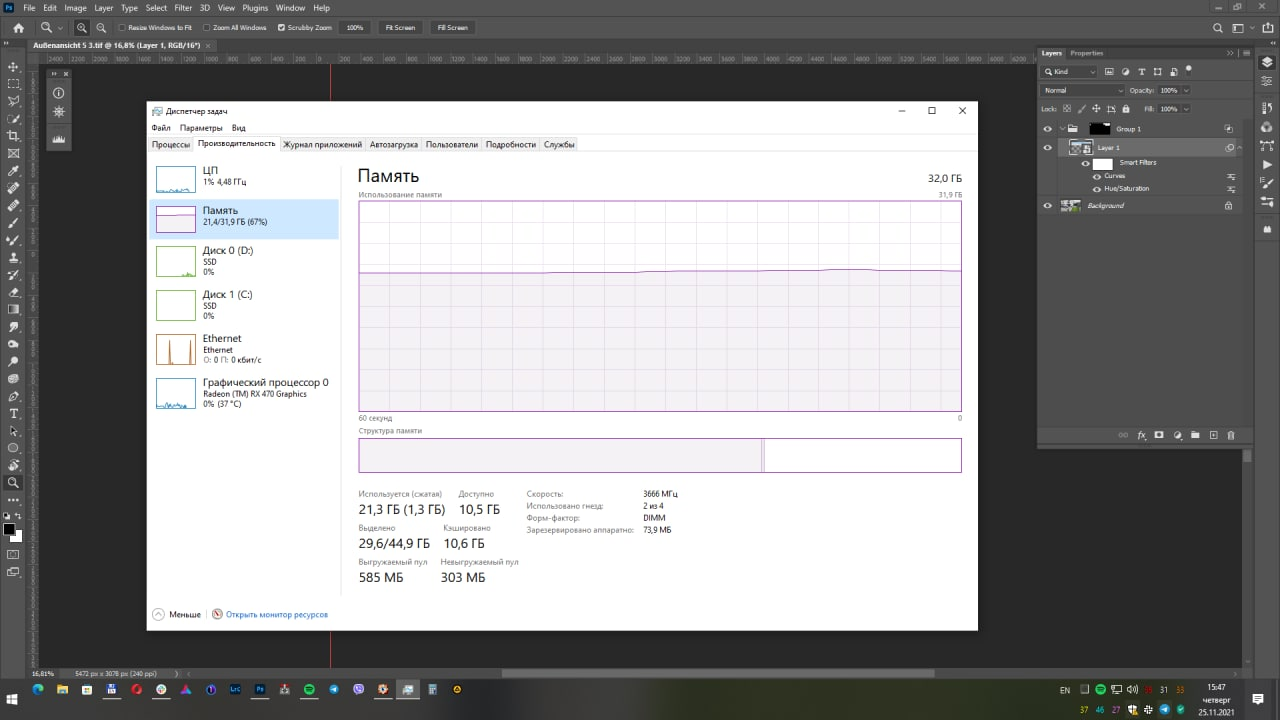Enable Resize Windows to Fit checkbox

[x=122, y=28]
